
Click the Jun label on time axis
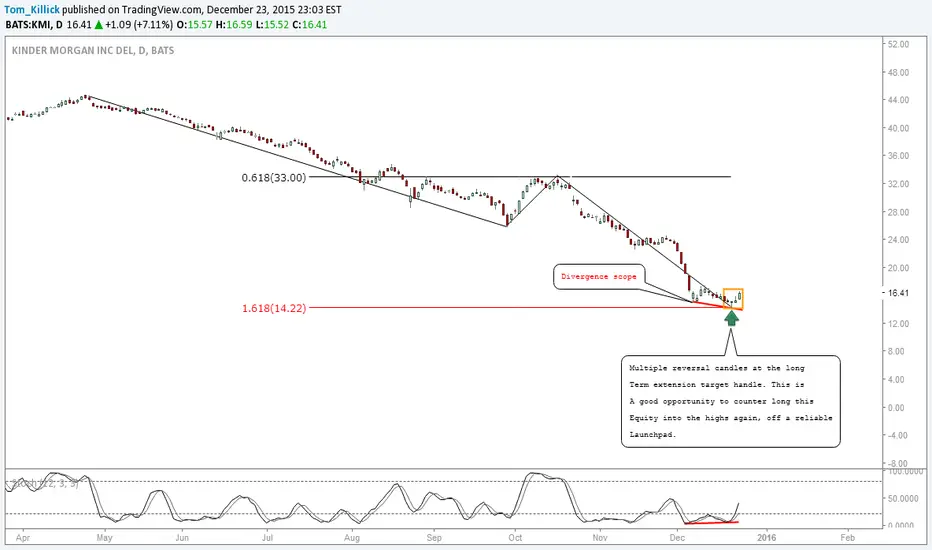pyautogui.click(x=182, y=538)
